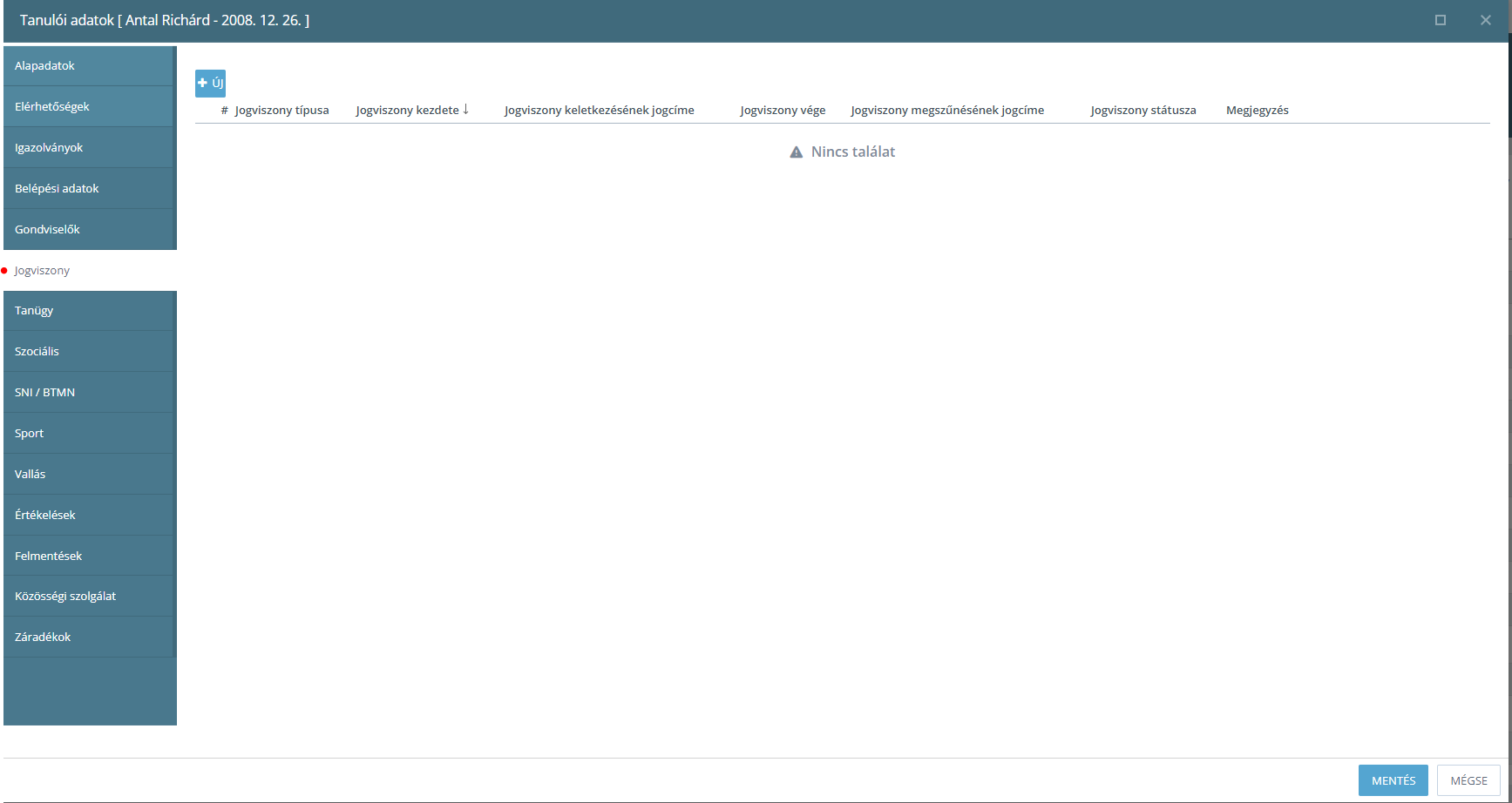Sort by Jogviszony típusa column
This screenshot has width=1512, height=803.
pos(281,111)
